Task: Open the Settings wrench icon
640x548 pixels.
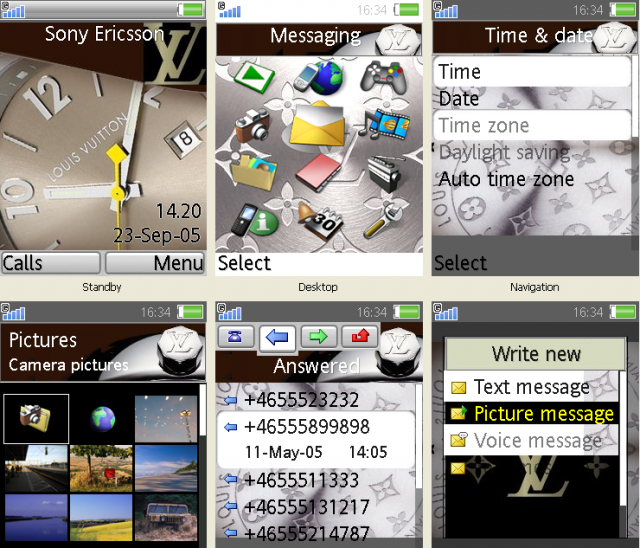Action: point(383,221)
